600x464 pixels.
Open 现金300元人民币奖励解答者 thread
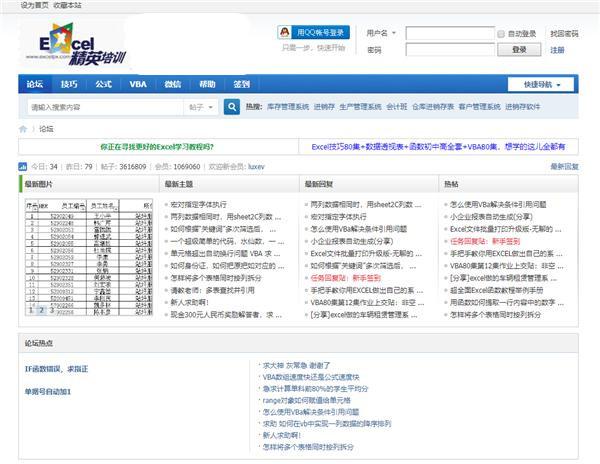click(226, 315)
